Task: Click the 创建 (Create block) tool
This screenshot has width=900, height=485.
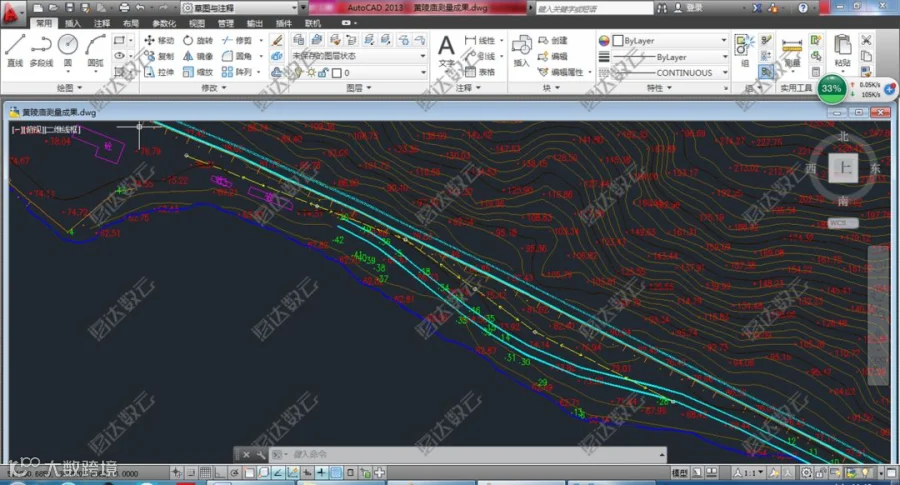Action: click(x=553, y=40)
